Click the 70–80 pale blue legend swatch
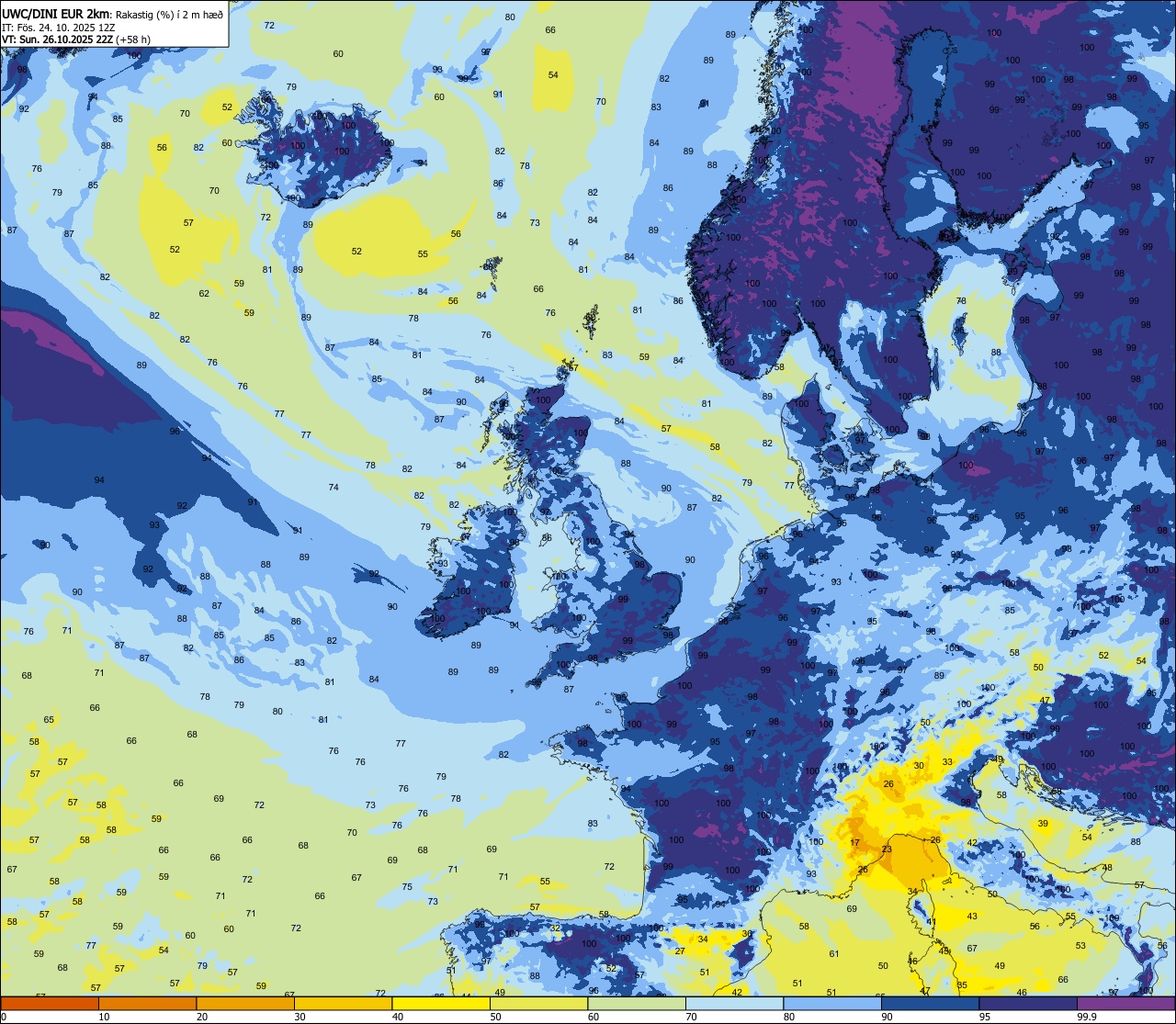Screen dimensions: 1176x1024 (x=734, y=1003)
